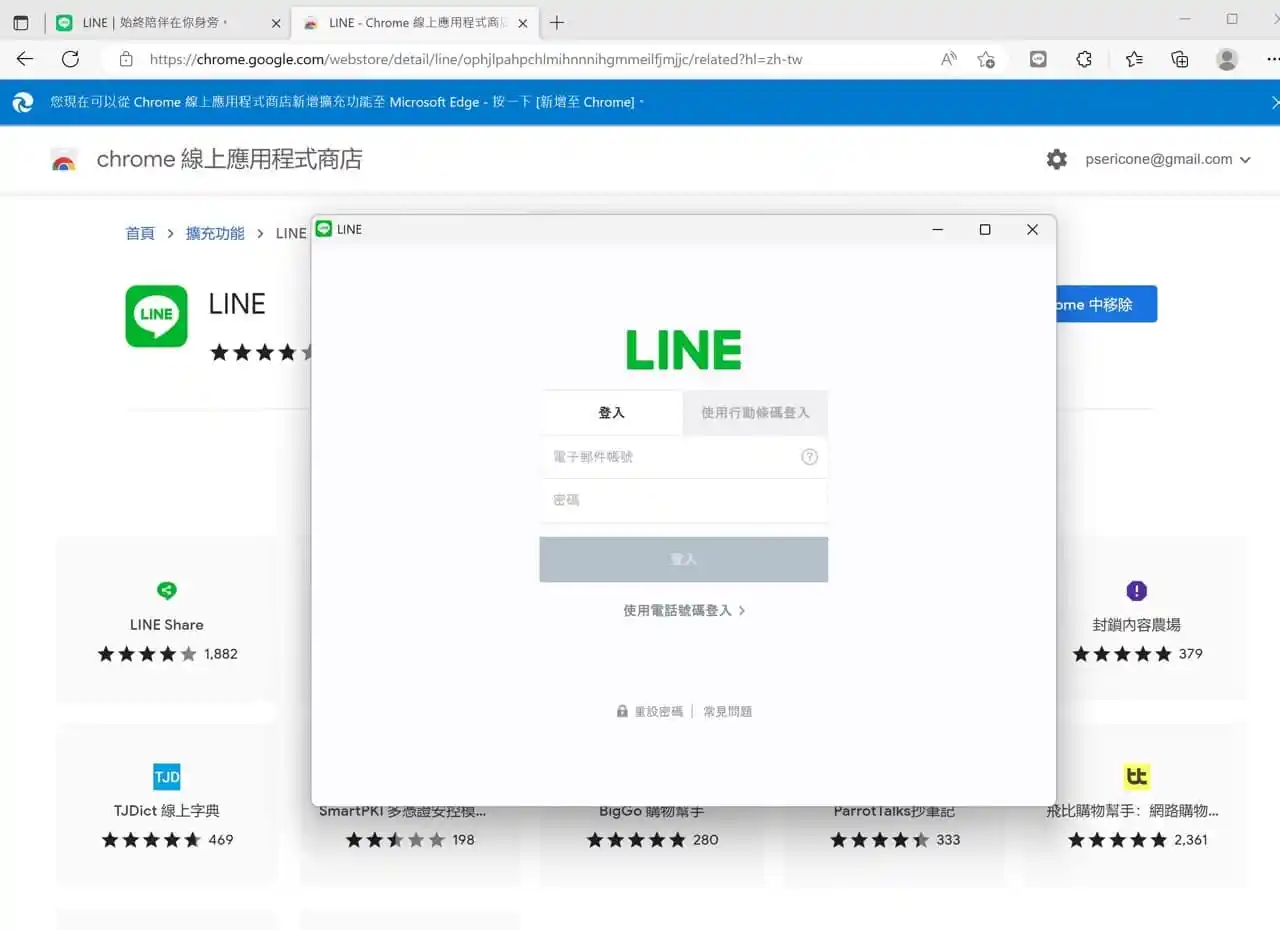Click the 飛比購物幫手 yellow icon
The image size is (1280, 930).
[x=1137, y=777]
